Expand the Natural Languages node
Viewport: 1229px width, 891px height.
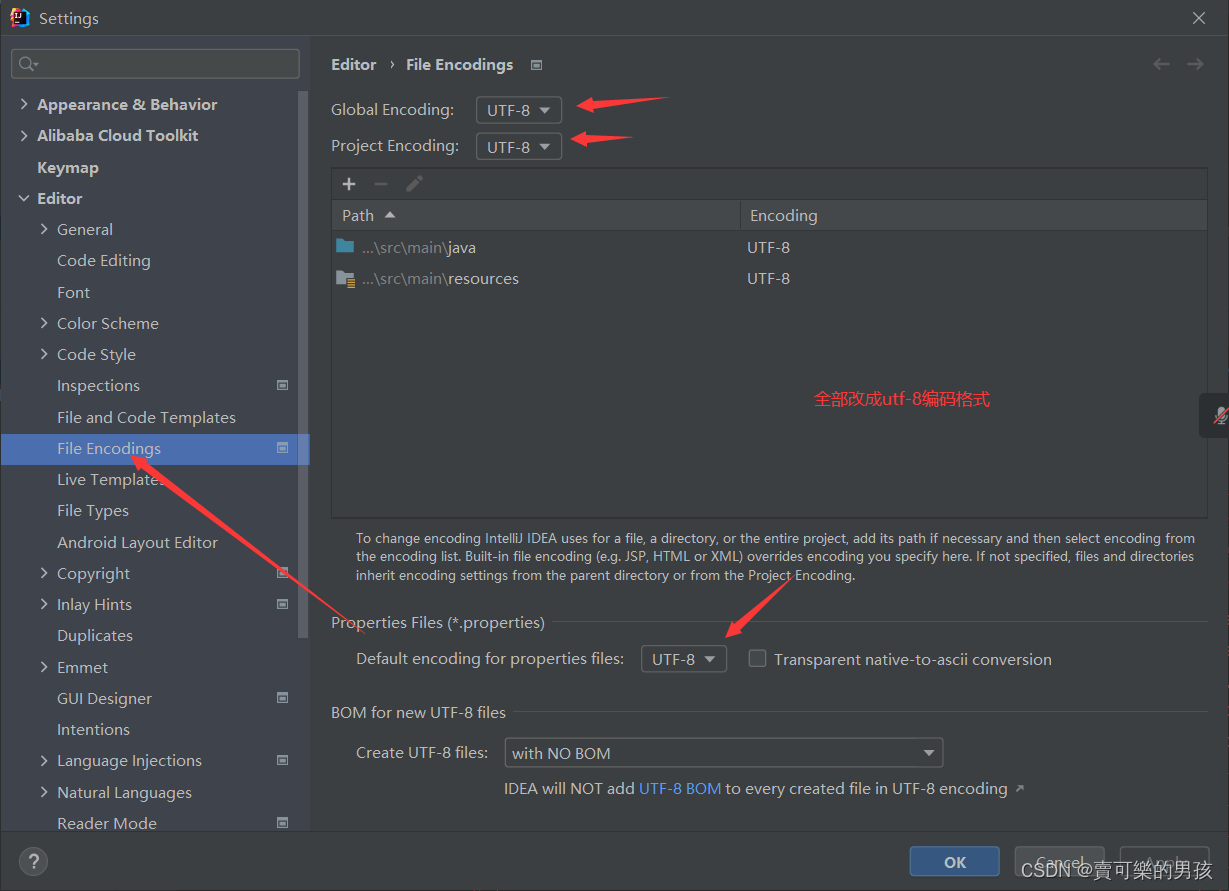click(x=44, y=792)
